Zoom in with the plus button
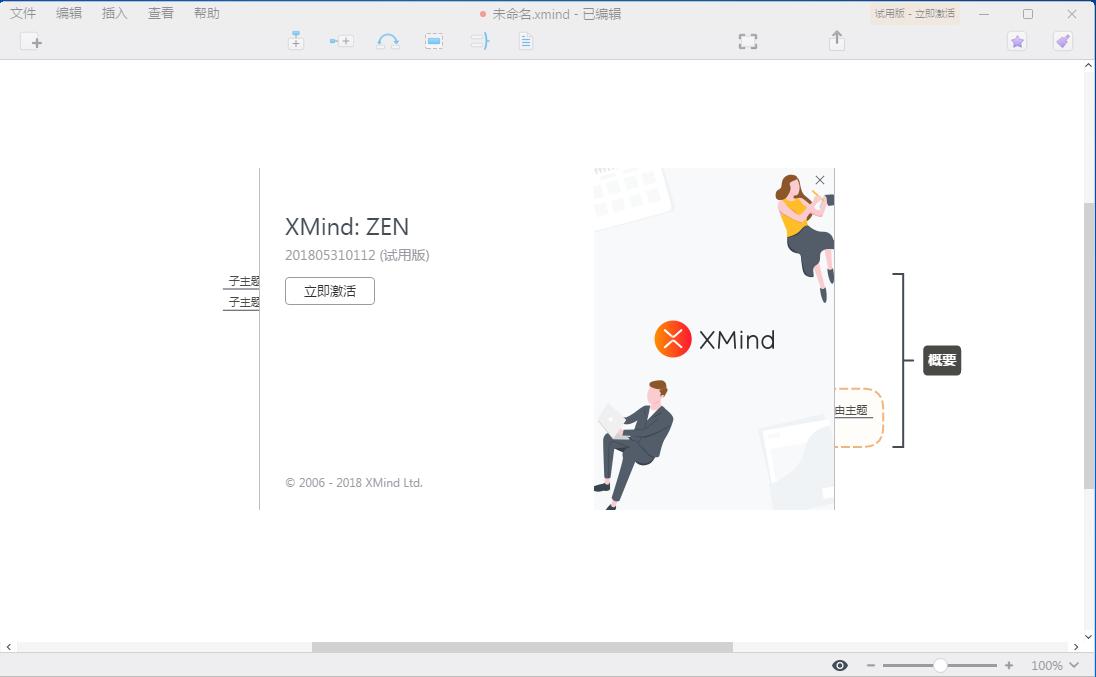Screen dimensions: 1096x677 1009,665
